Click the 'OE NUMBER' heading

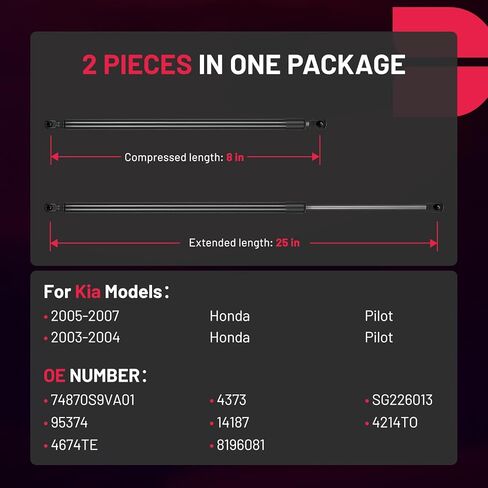[95, 376]
